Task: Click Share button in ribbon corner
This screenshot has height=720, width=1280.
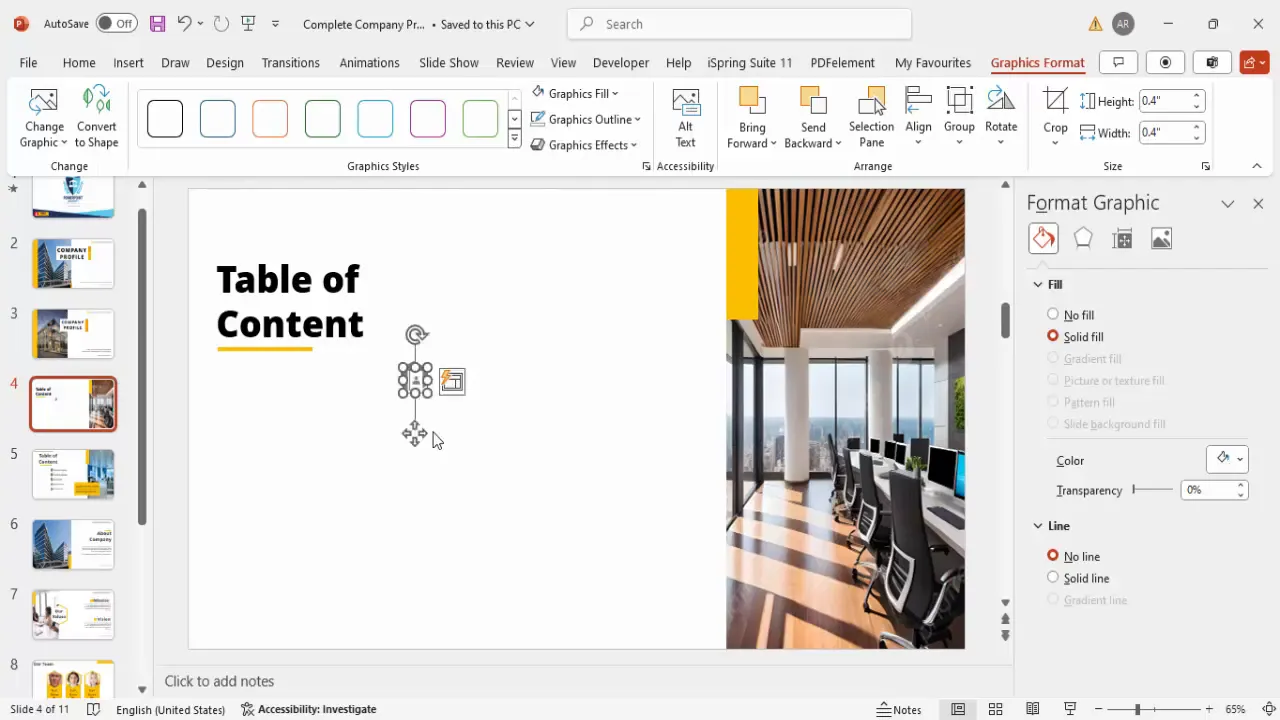Action: tap(1254, 62)
